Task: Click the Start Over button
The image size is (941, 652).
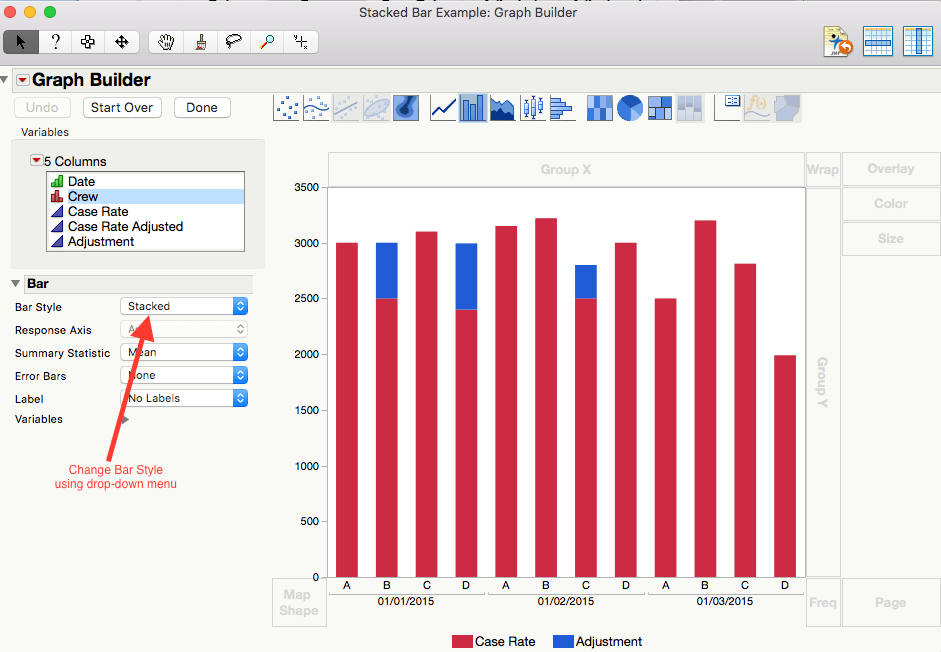Action: pos(122,107)
